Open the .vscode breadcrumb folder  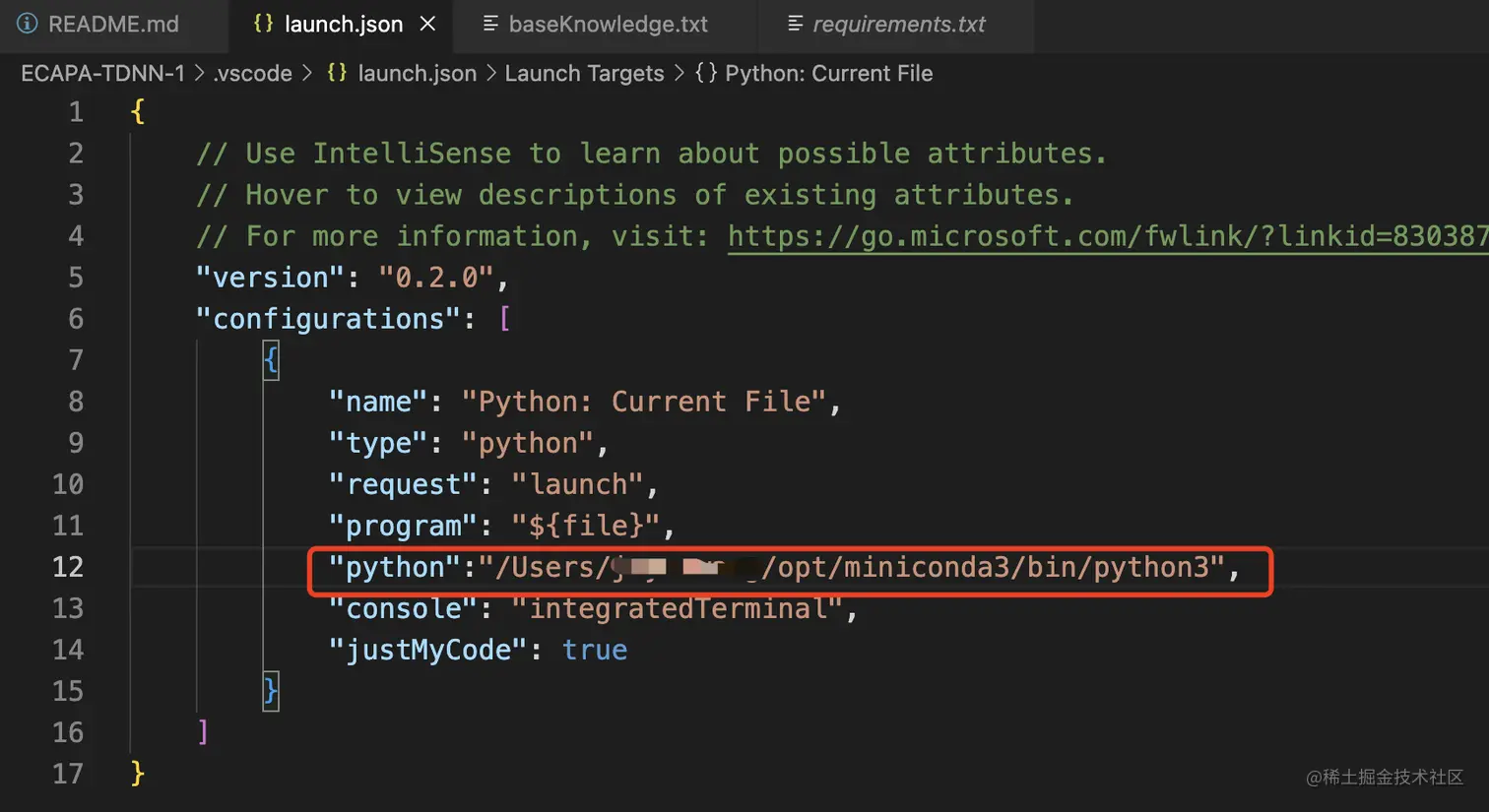click(252, 73)
